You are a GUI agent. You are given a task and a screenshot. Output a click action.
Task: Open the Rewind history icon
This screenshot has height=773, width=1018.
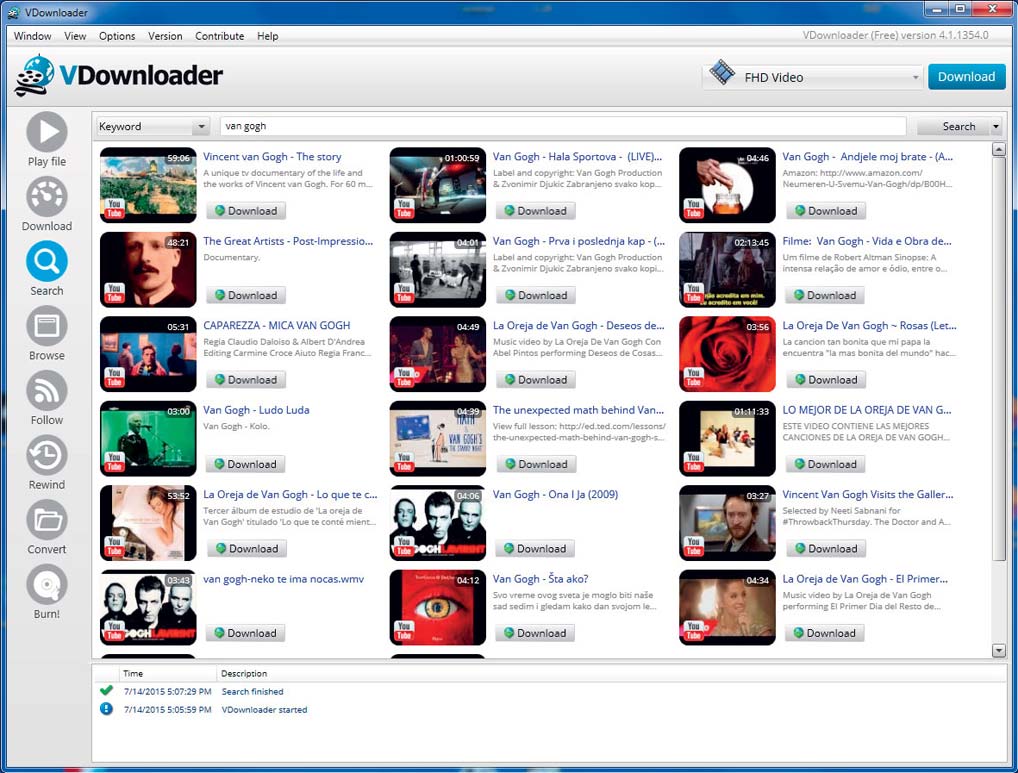(x=47, y=455)
